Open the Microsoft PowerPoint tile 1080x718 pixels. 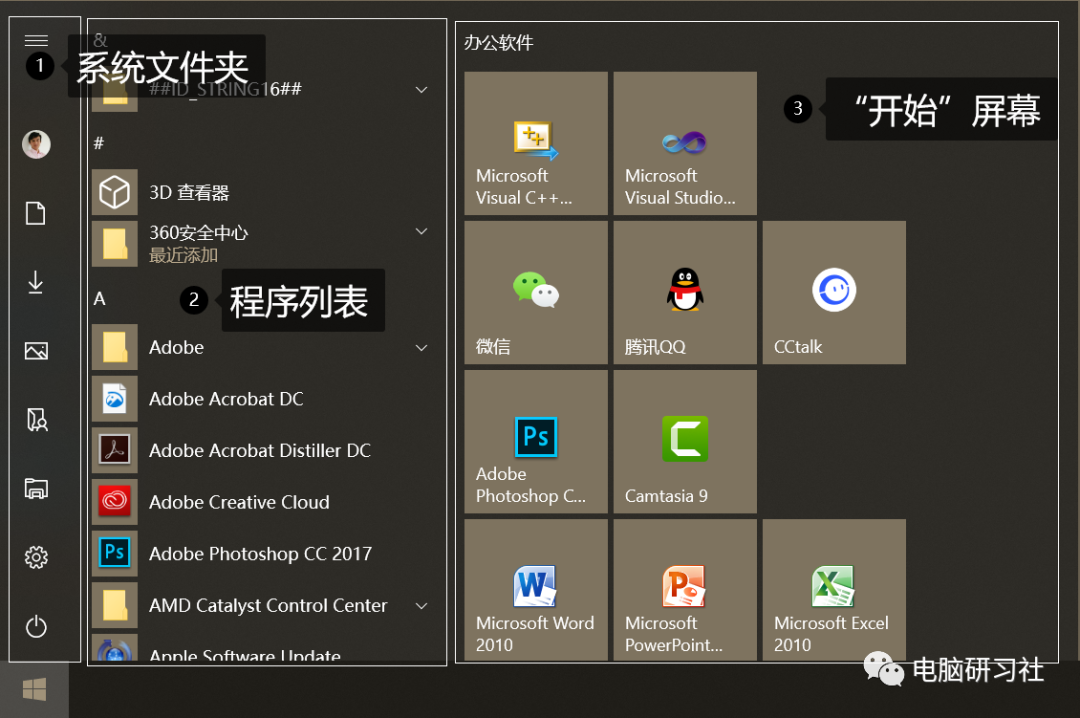pyautogui.click(x=685, y=590)
